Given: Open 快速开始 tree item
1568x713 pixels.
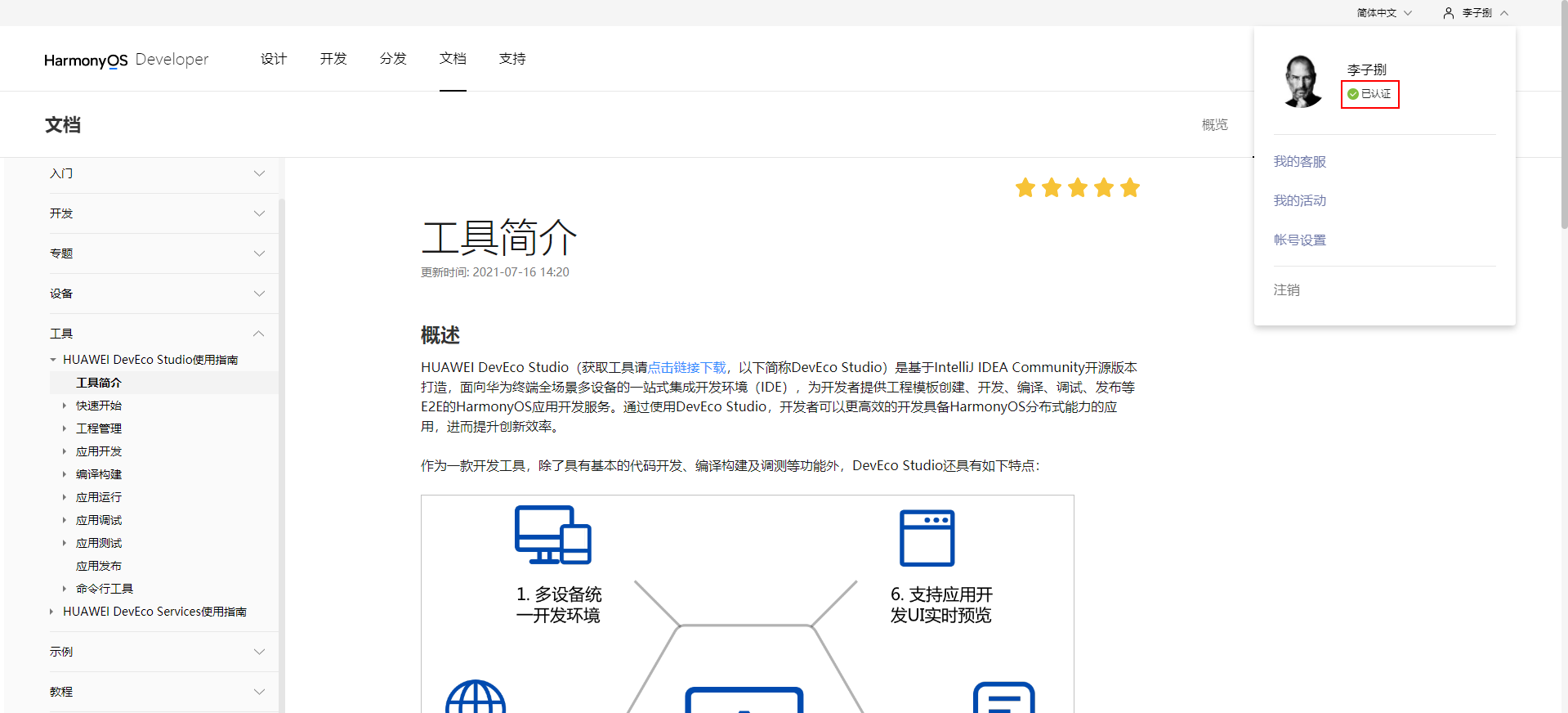Looking at the screenshot, I should click(x=99, y=406).
